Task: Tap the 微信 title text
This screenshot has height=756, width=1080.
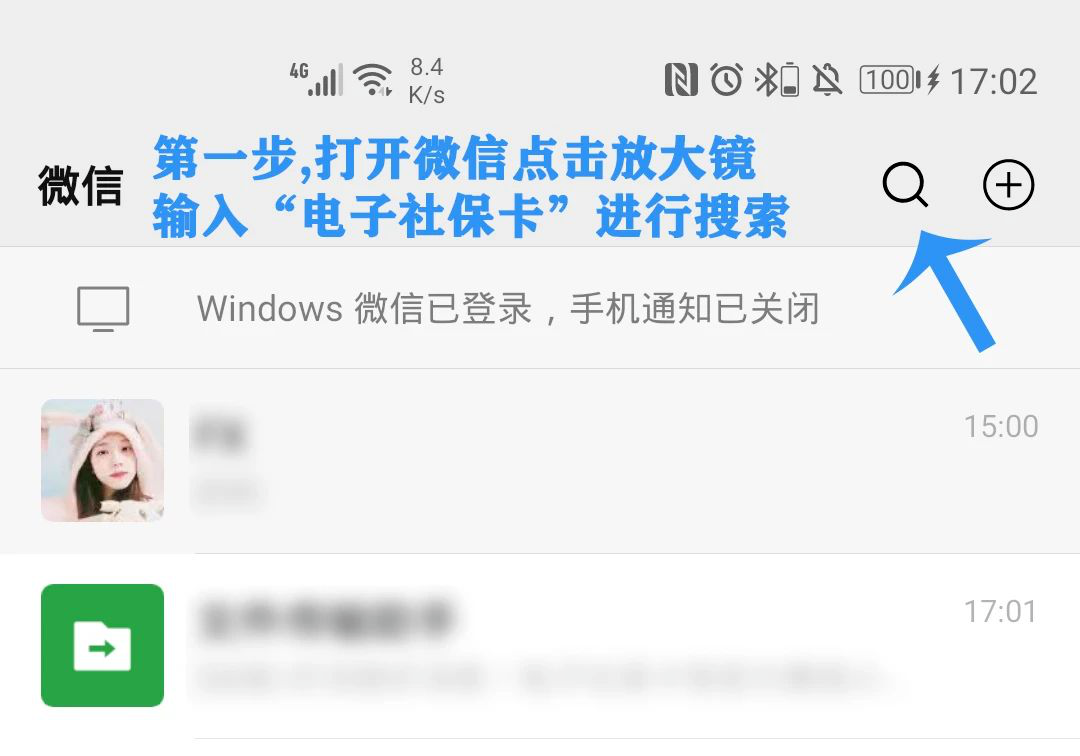Action: point(81,186)
